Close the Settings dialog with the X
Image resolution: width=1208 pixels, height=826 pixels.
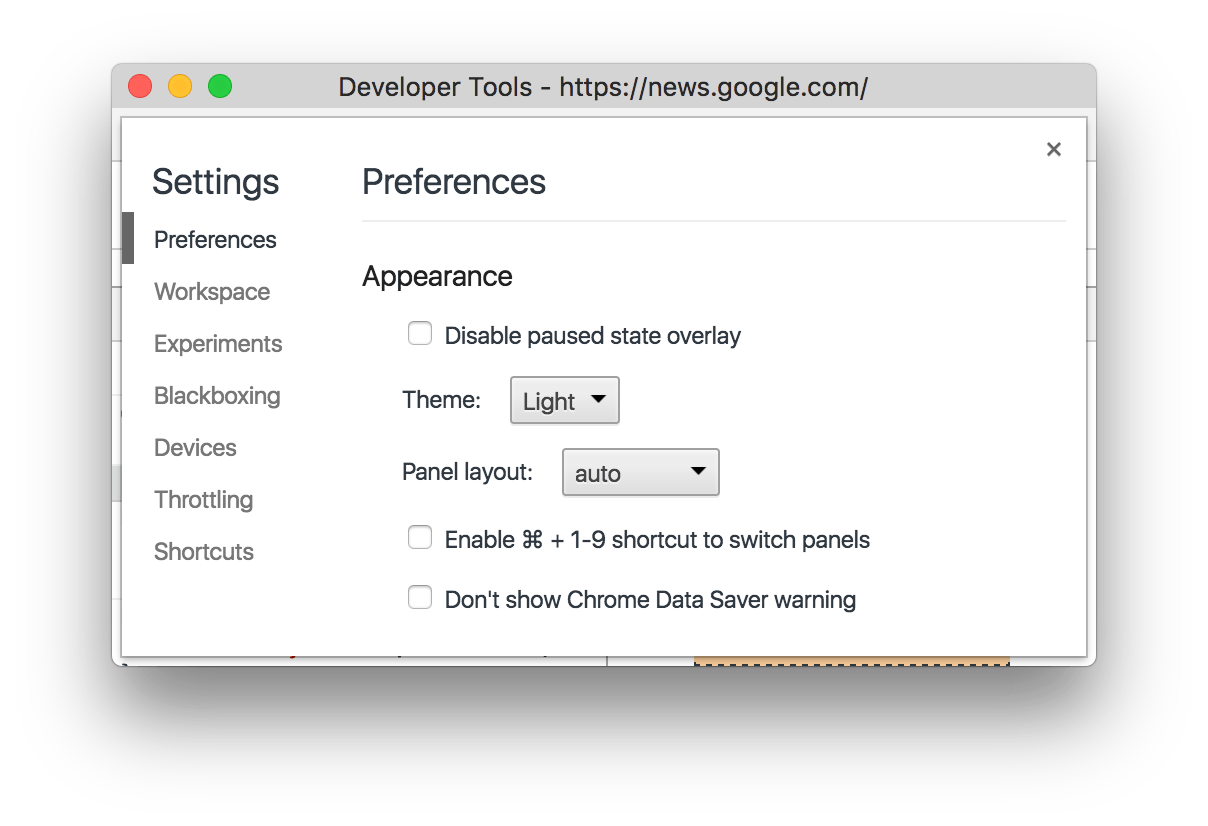pyautogui.click(x=1053, y=148)
